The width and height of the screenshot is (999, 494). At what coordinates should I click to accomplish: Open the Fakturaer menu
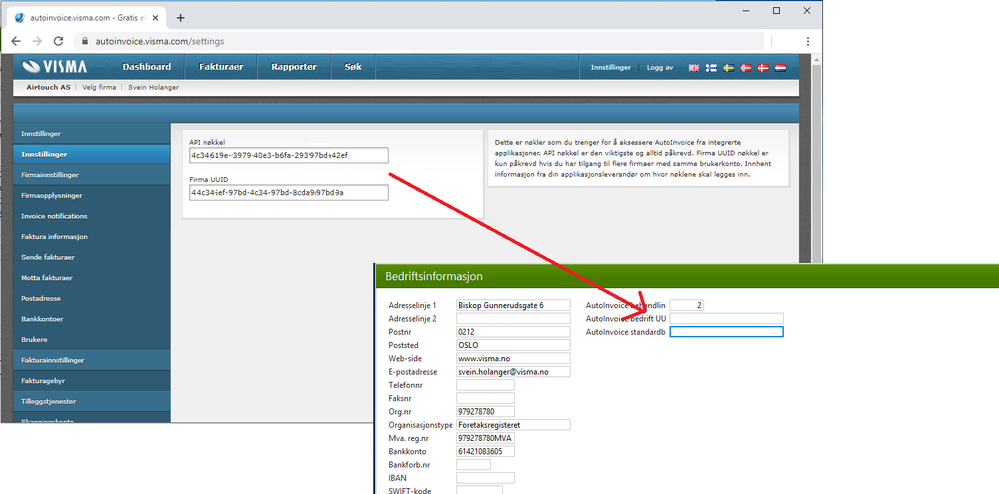click(221, 67)
